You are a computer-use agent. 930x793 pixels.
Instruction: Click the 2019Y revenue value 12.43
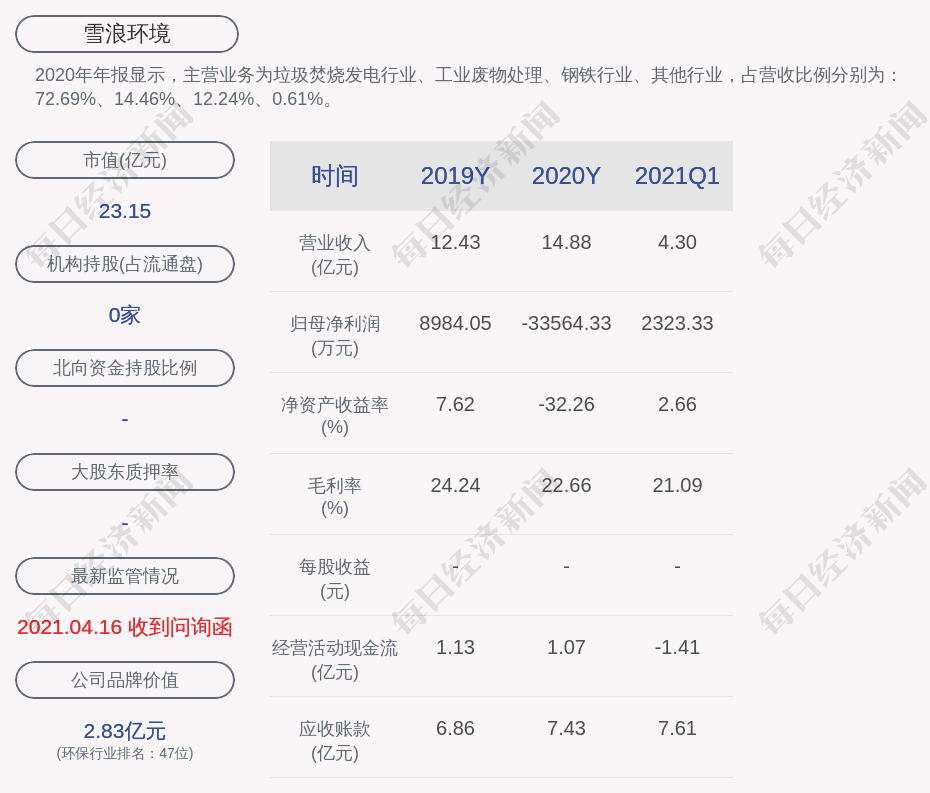456,243
